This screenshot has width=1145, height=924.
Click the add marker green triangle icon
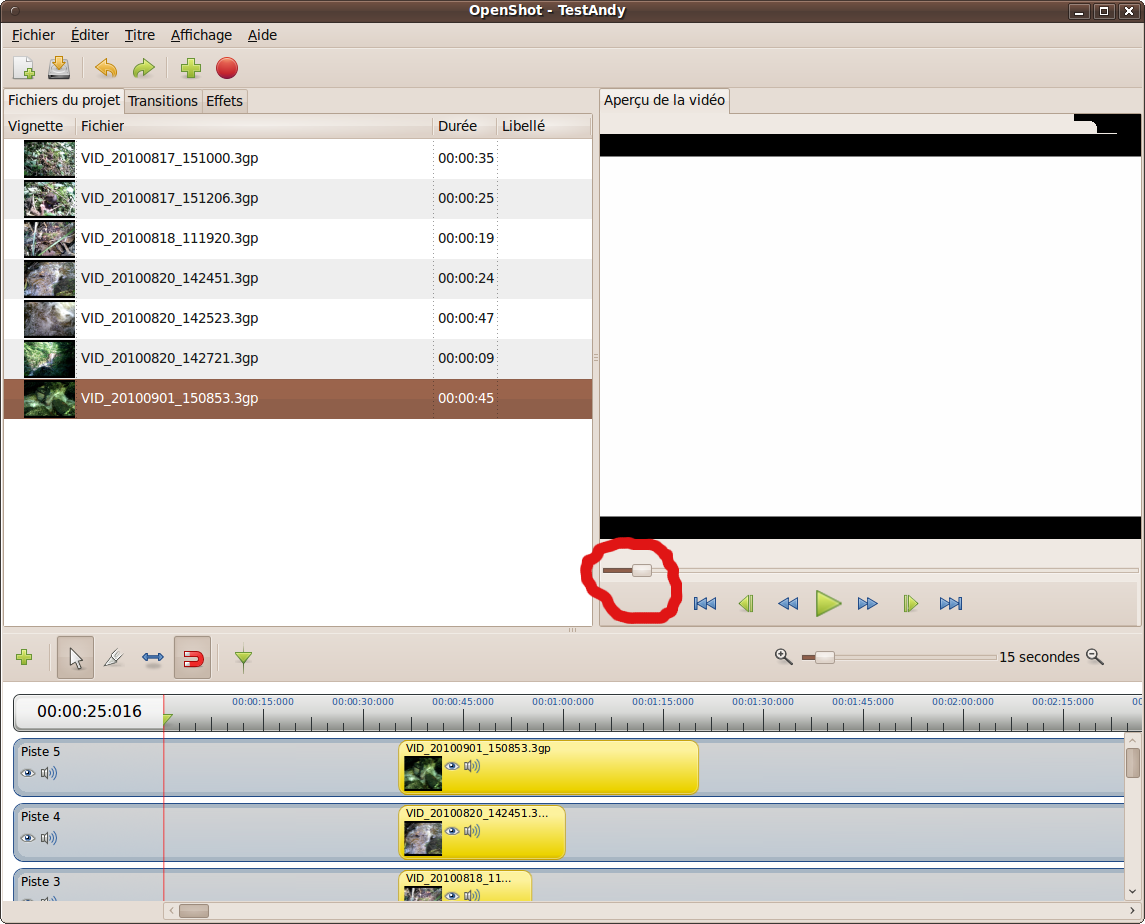[x=243, y=658]
